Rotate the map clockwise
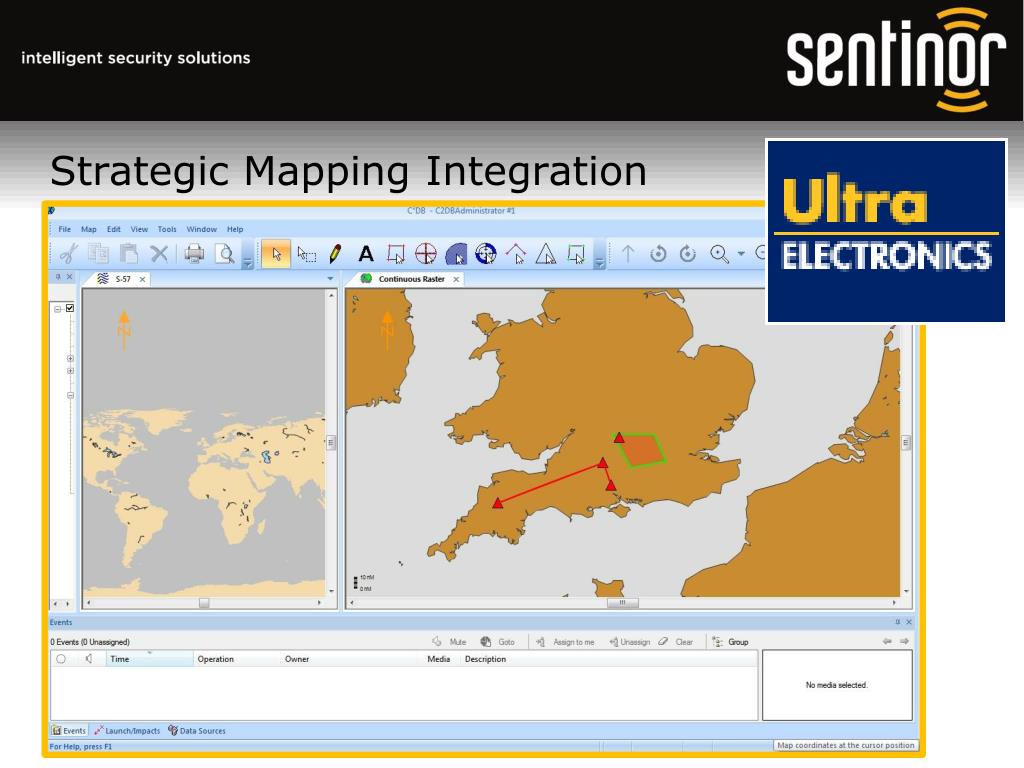 coord(688,253)
